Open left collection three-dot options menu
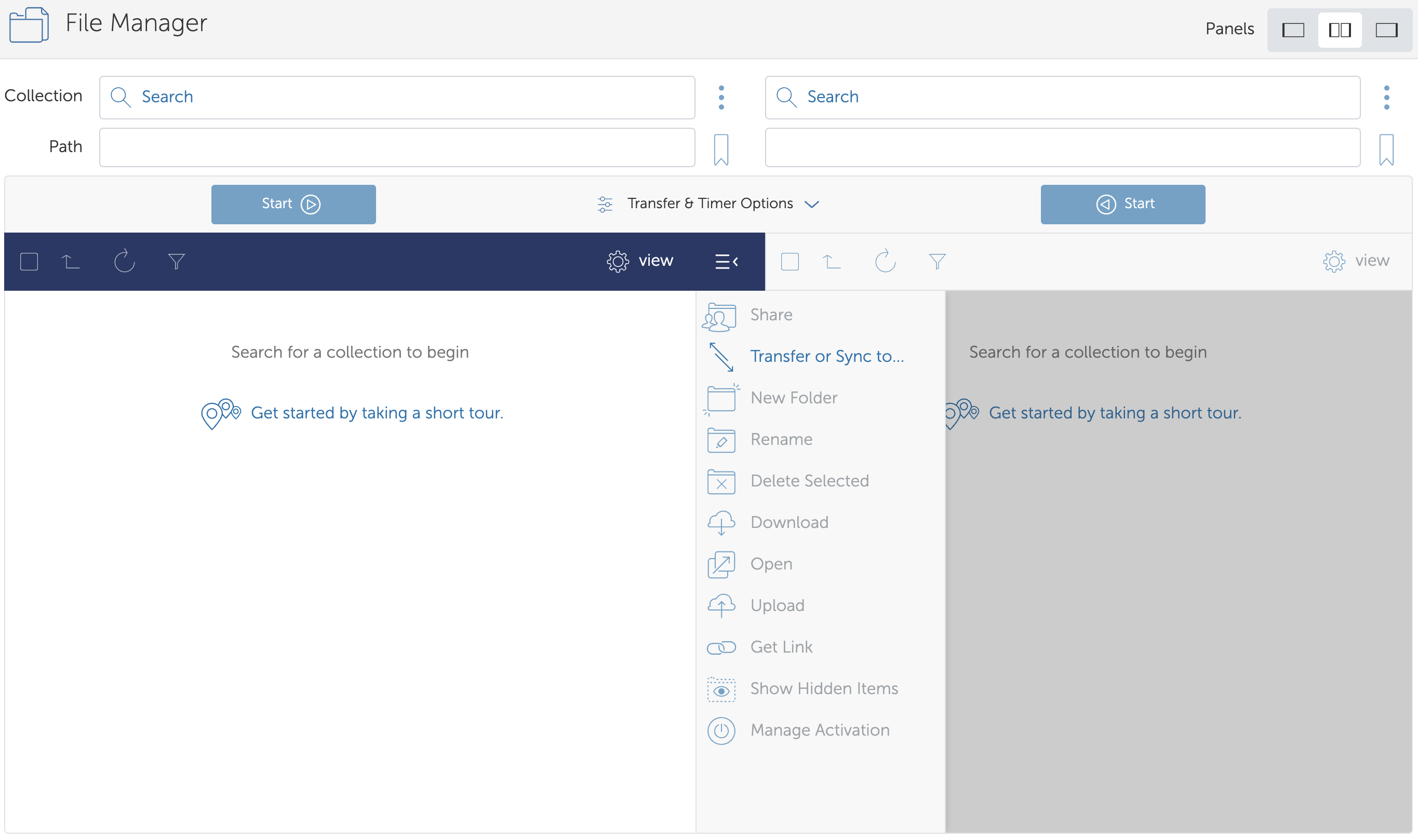This screenshot has height=840, width=1418. point(720,98)
